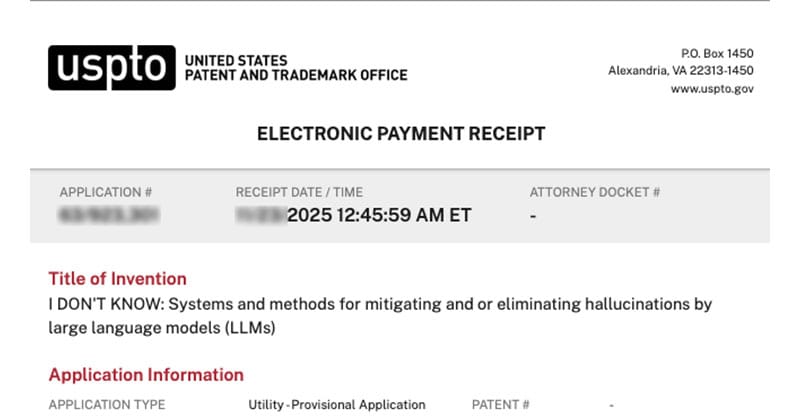The image size is (800, 417).
Task: Click the Alexandria, VA 22313-1450 line
Action: point(680,71)
